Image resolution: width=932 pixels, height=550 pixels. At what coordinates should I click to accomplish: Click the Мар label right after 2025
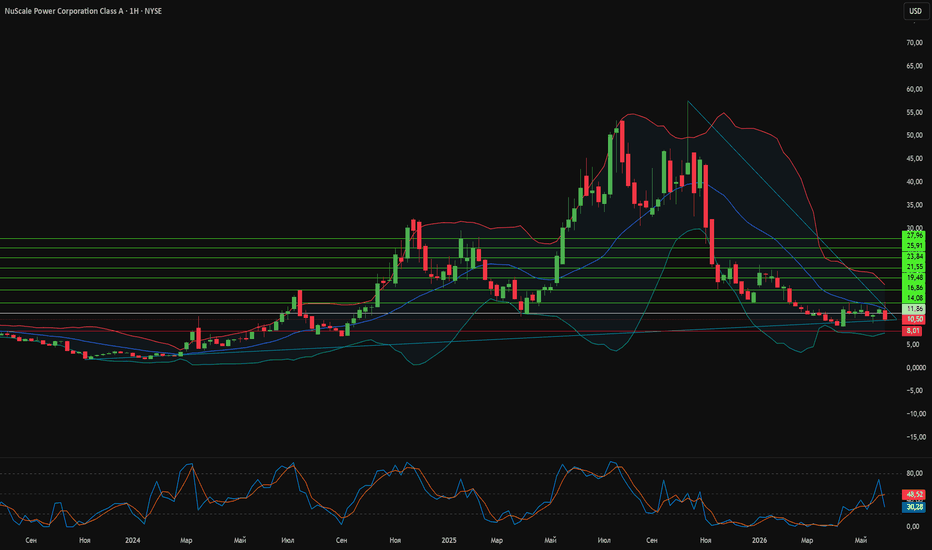tap(496, 540)
